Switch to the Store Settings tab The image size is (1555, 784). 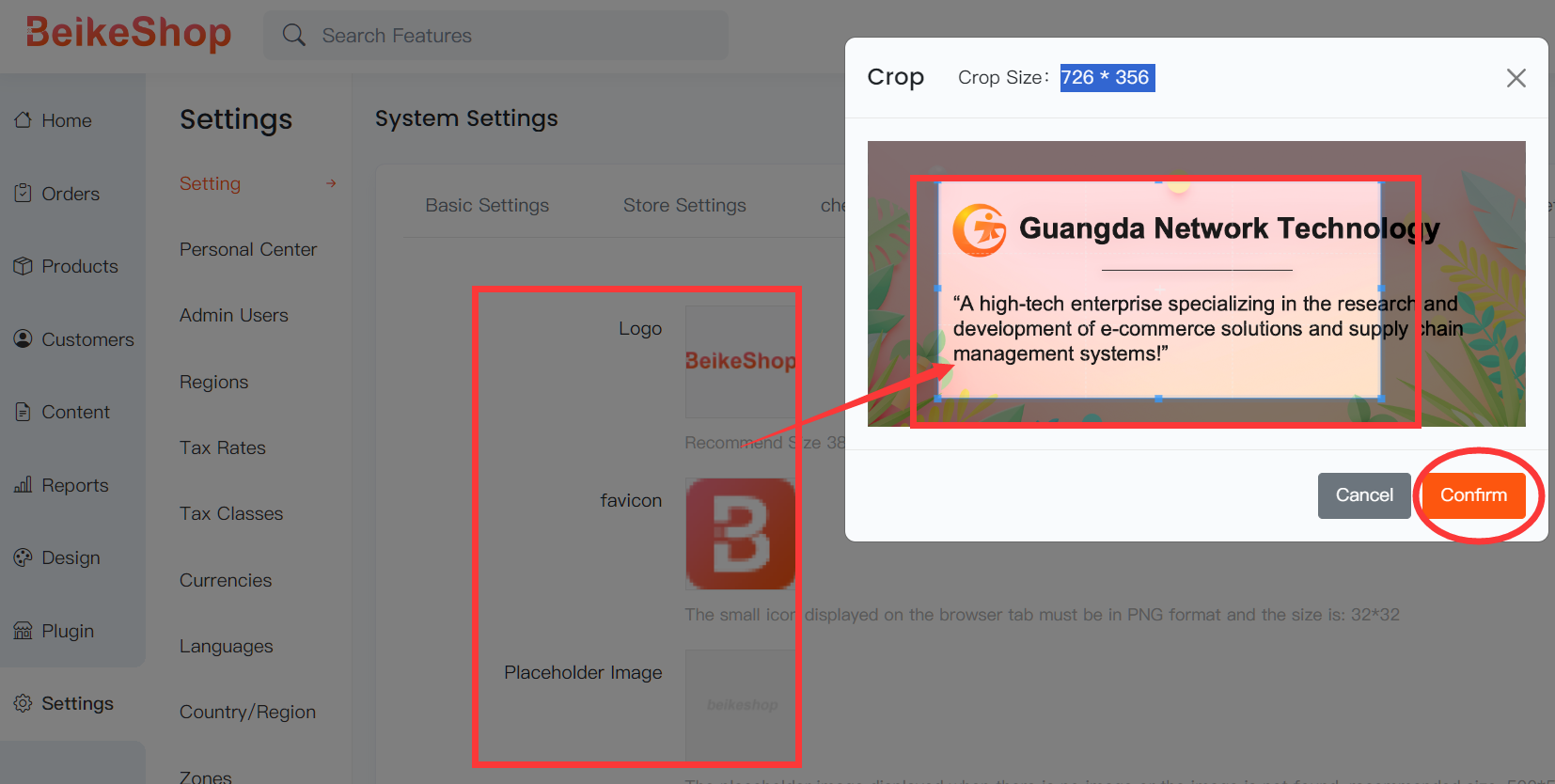pos(684,205)
